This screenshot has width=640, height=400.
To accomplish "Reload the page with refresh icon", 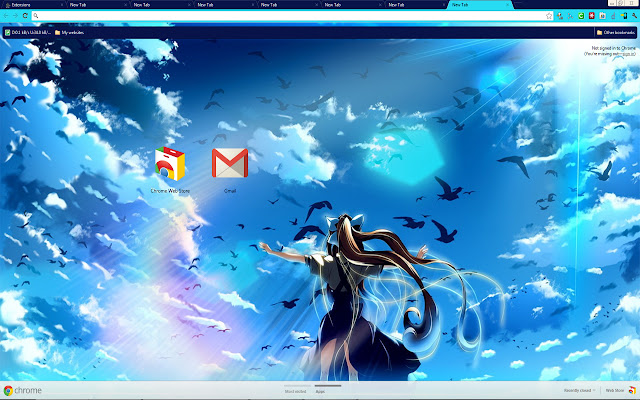I will [x=25, y=16].
